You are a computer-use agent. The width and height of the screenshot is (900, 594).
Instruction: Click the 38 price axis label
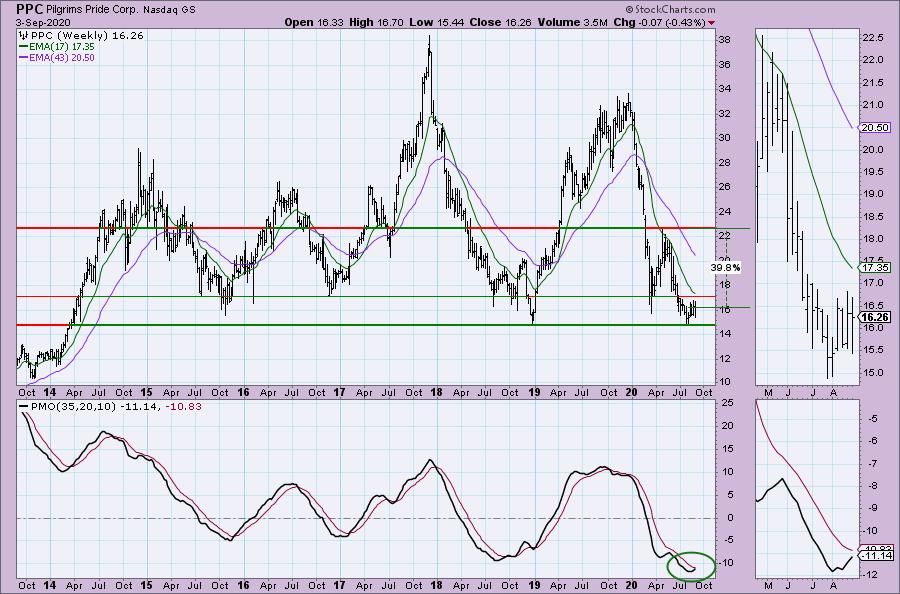coord(724,40)
